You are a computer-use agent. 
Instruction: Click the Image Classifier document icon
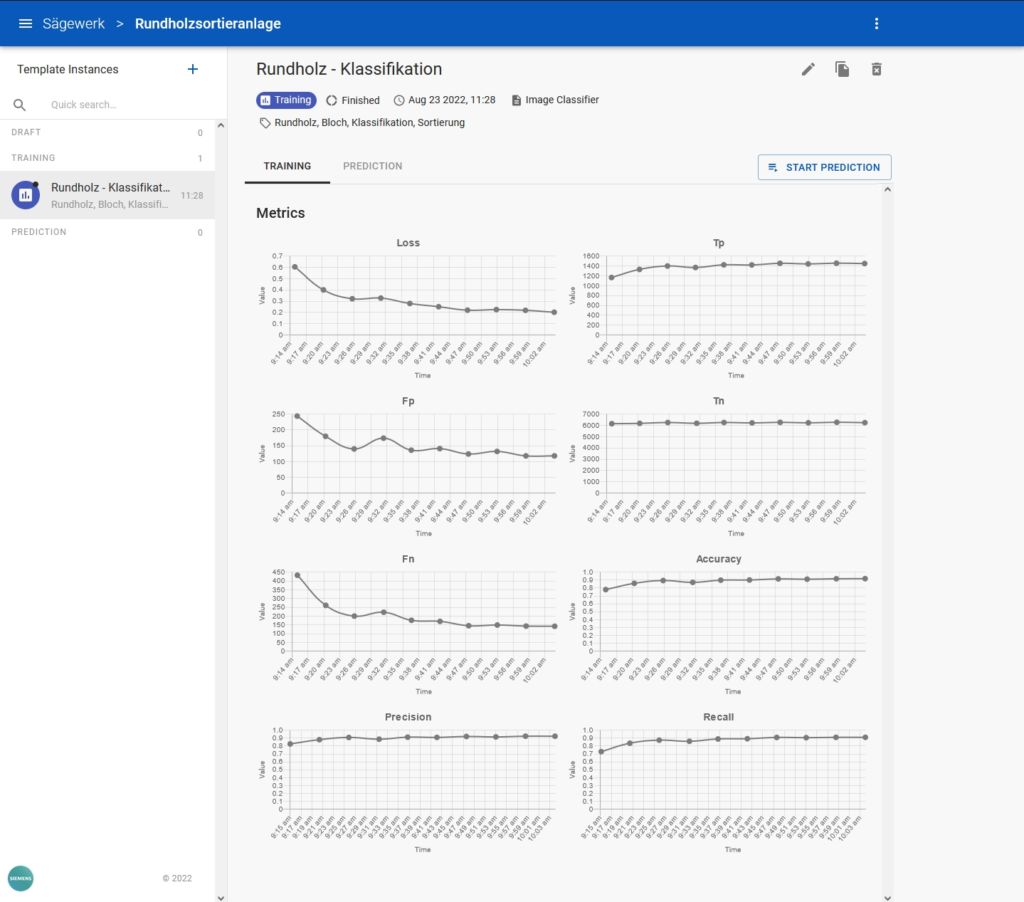click(514, 99)
